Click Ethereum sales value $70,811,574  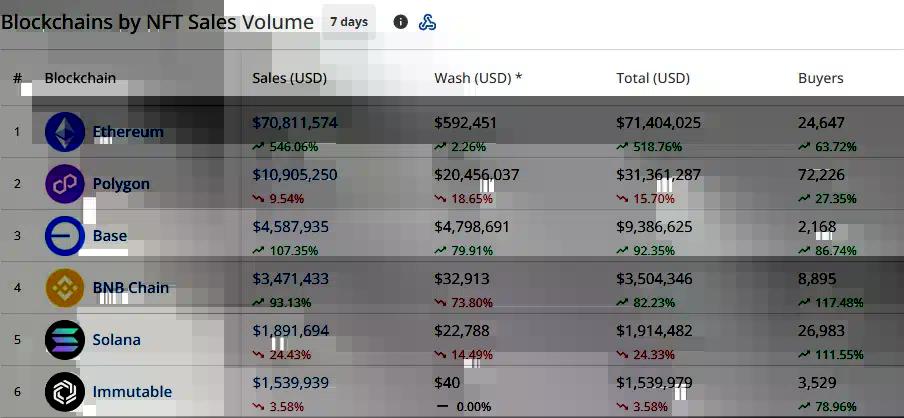(x=295, y=123)
